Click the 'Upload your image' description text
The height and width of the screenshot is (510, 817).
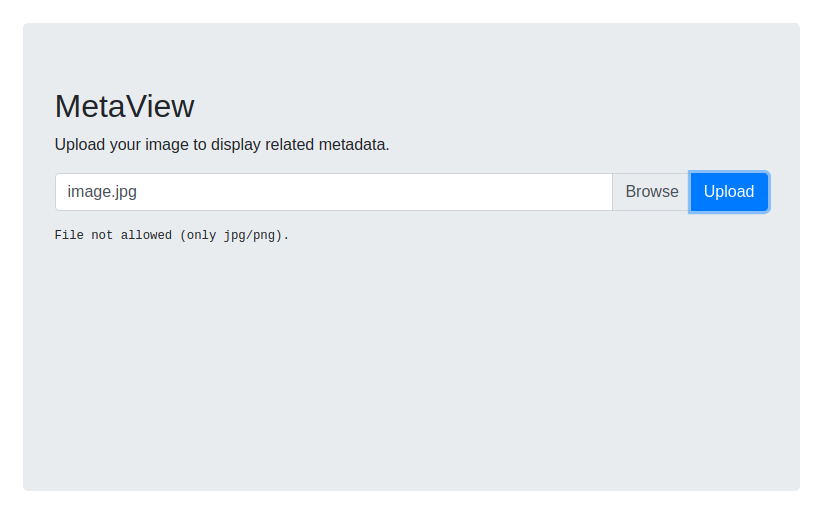[x=222, y=144]
